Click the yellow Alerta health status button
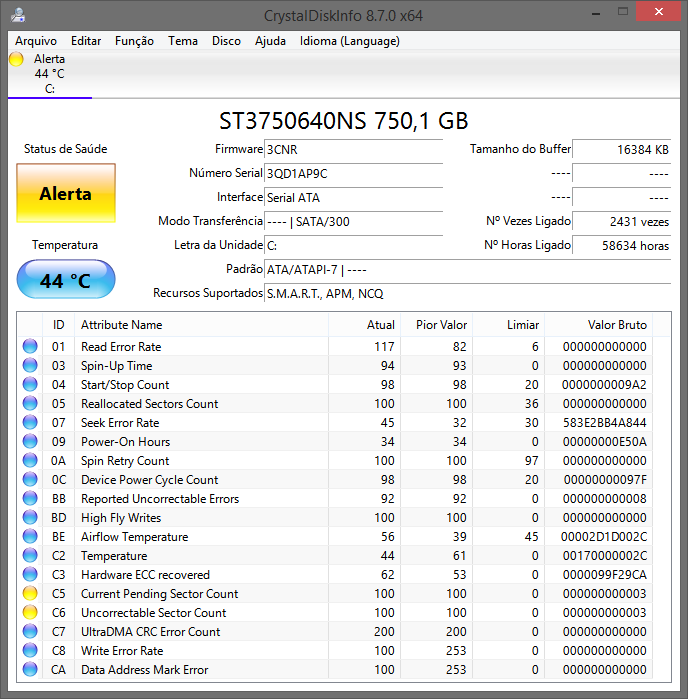Image resolution: width=688 pixels, height=699 pixels. (x=66, y=193)
